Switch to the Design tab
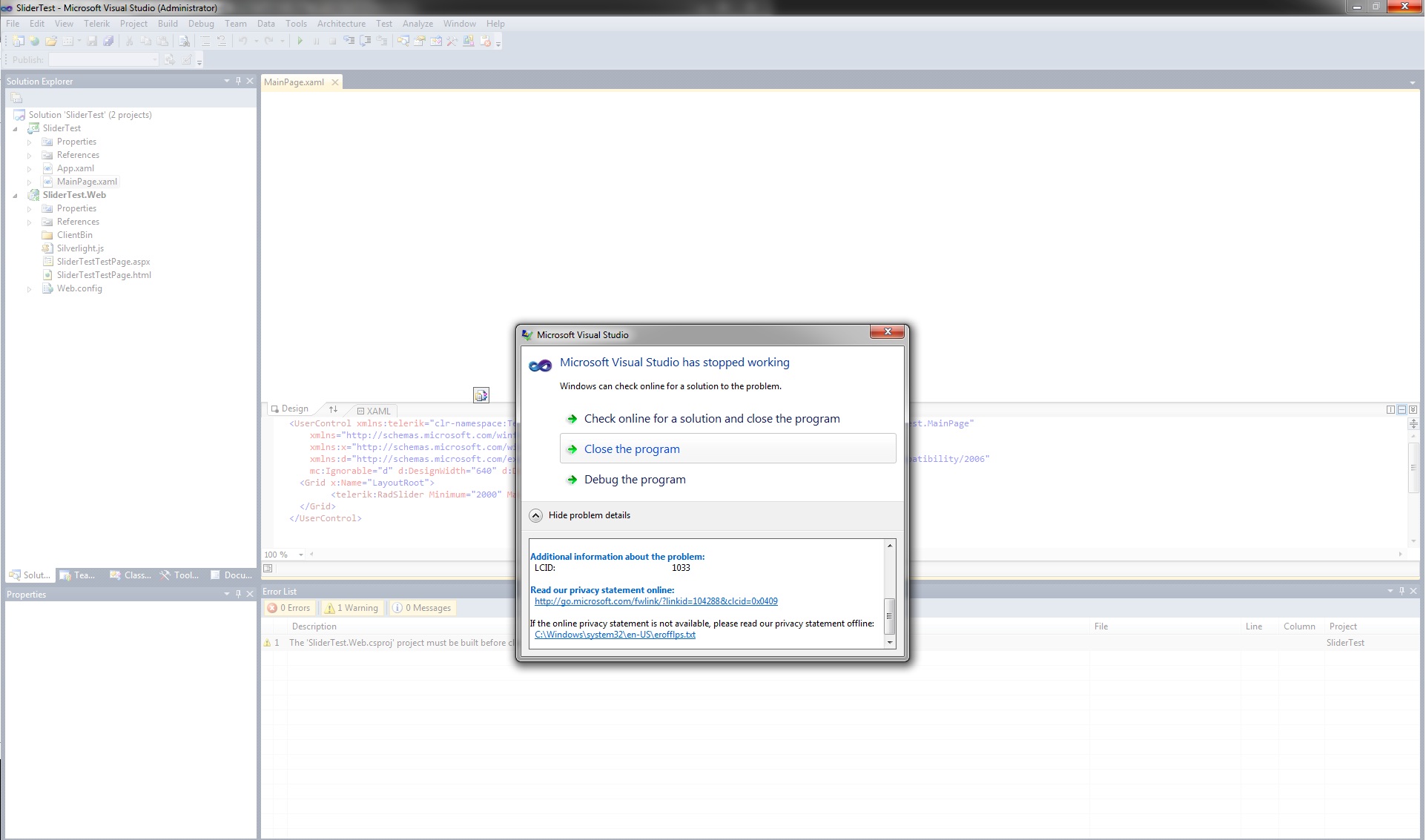Screen dimensions: 1426x840 290,409
